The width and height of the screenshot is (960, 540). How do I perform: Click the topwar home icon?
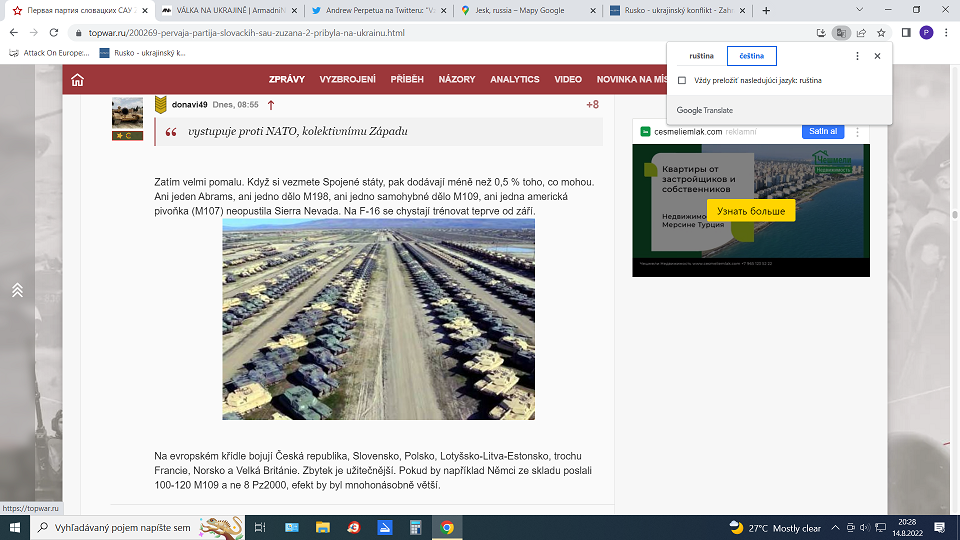(77, 80)
